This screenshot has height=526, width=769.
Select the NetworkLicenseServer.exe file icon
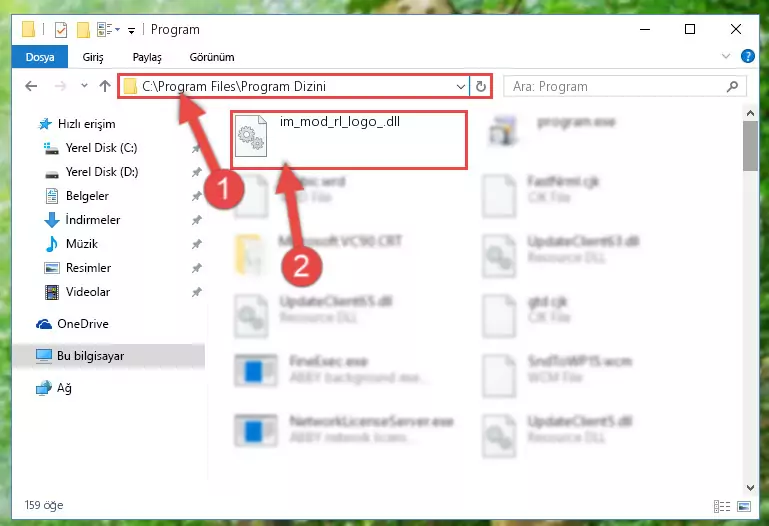click(256, 431)
